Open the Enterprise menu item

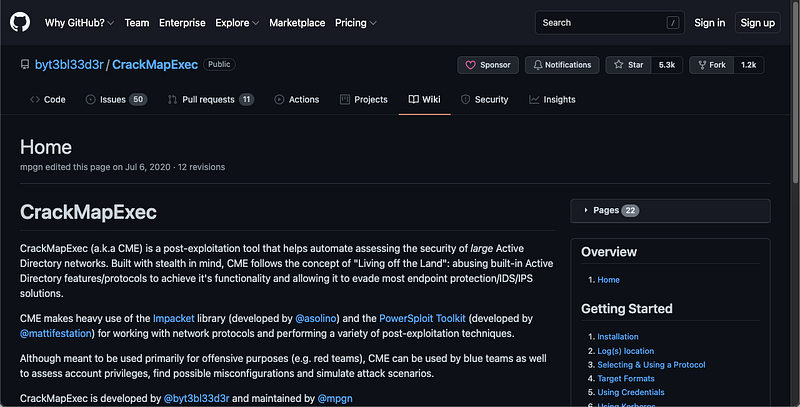pyautogui.click(x=182, y=22)
